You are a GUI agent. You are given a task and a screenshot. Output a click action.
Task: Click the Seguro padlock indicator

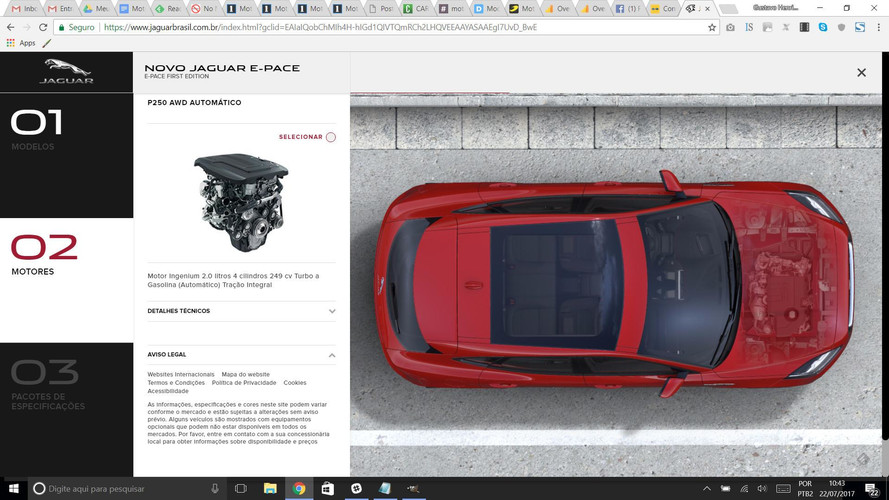[77, 27]
